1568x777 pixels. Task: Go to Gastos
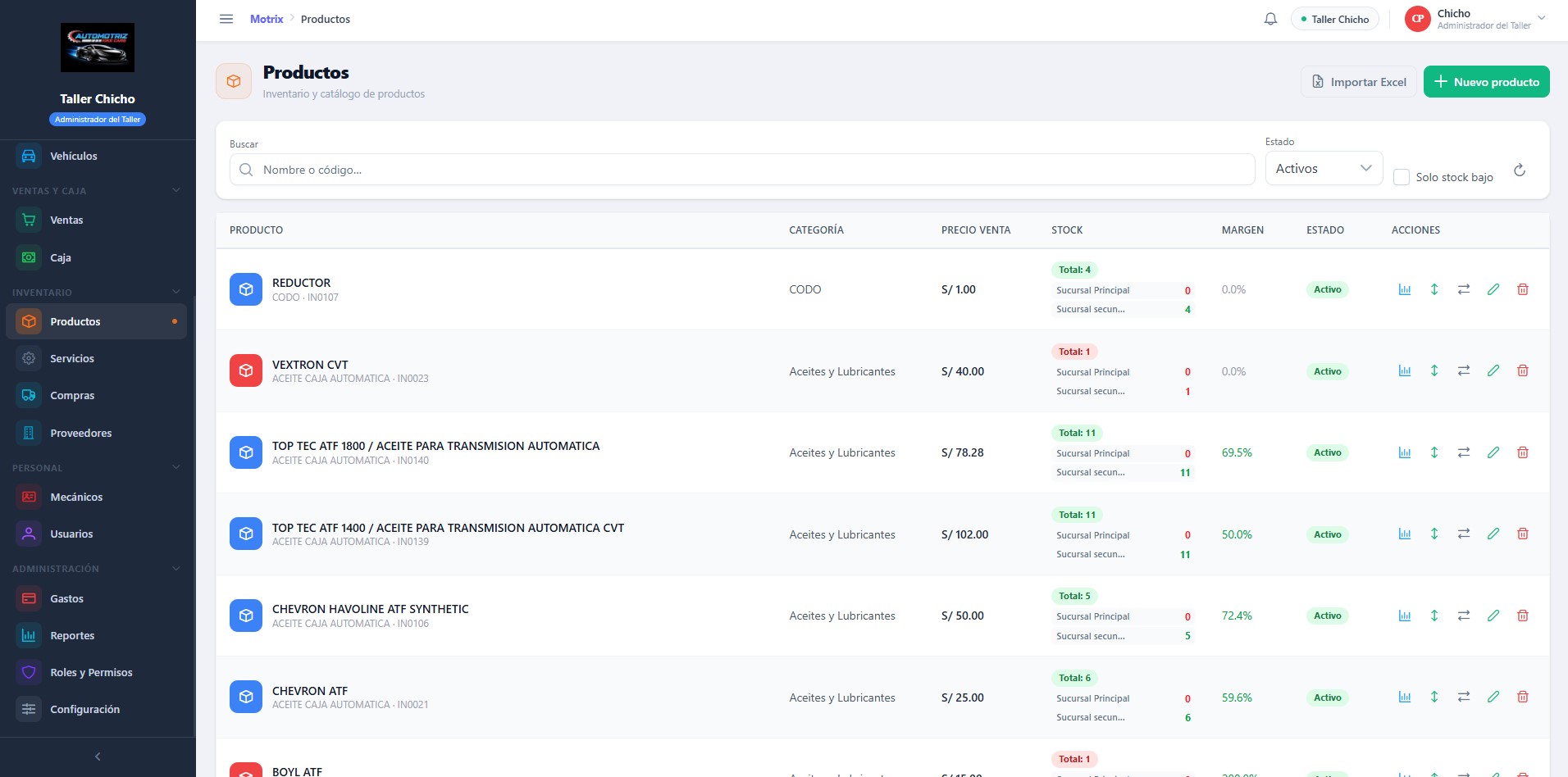[x=96, y=598]
